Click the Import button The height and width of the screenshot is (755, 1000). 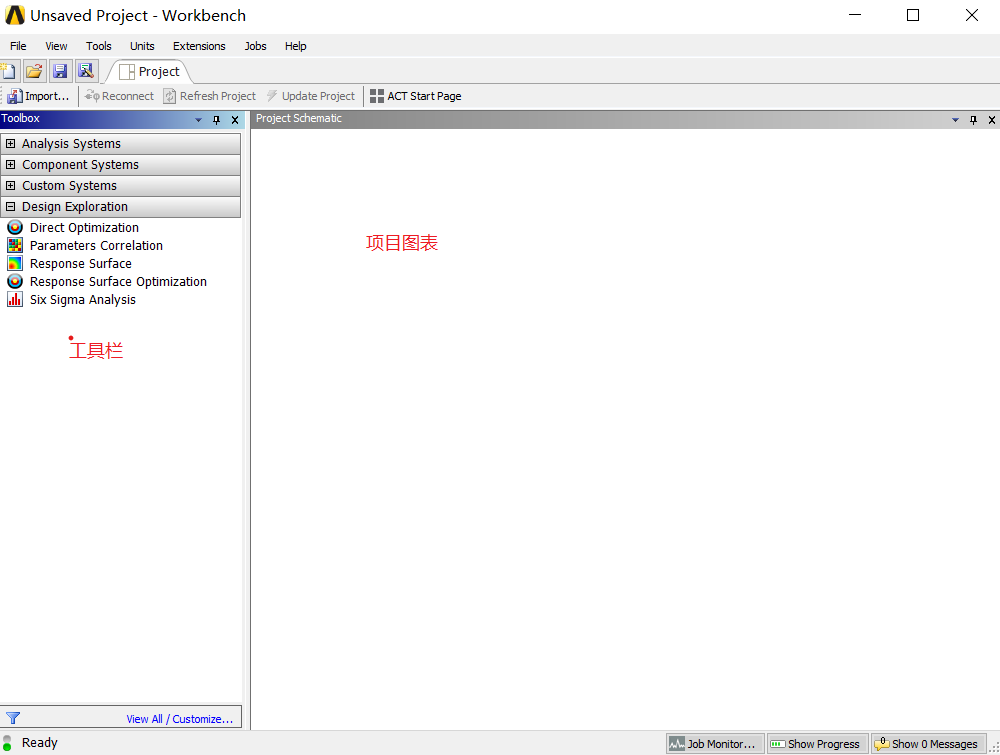38,96
